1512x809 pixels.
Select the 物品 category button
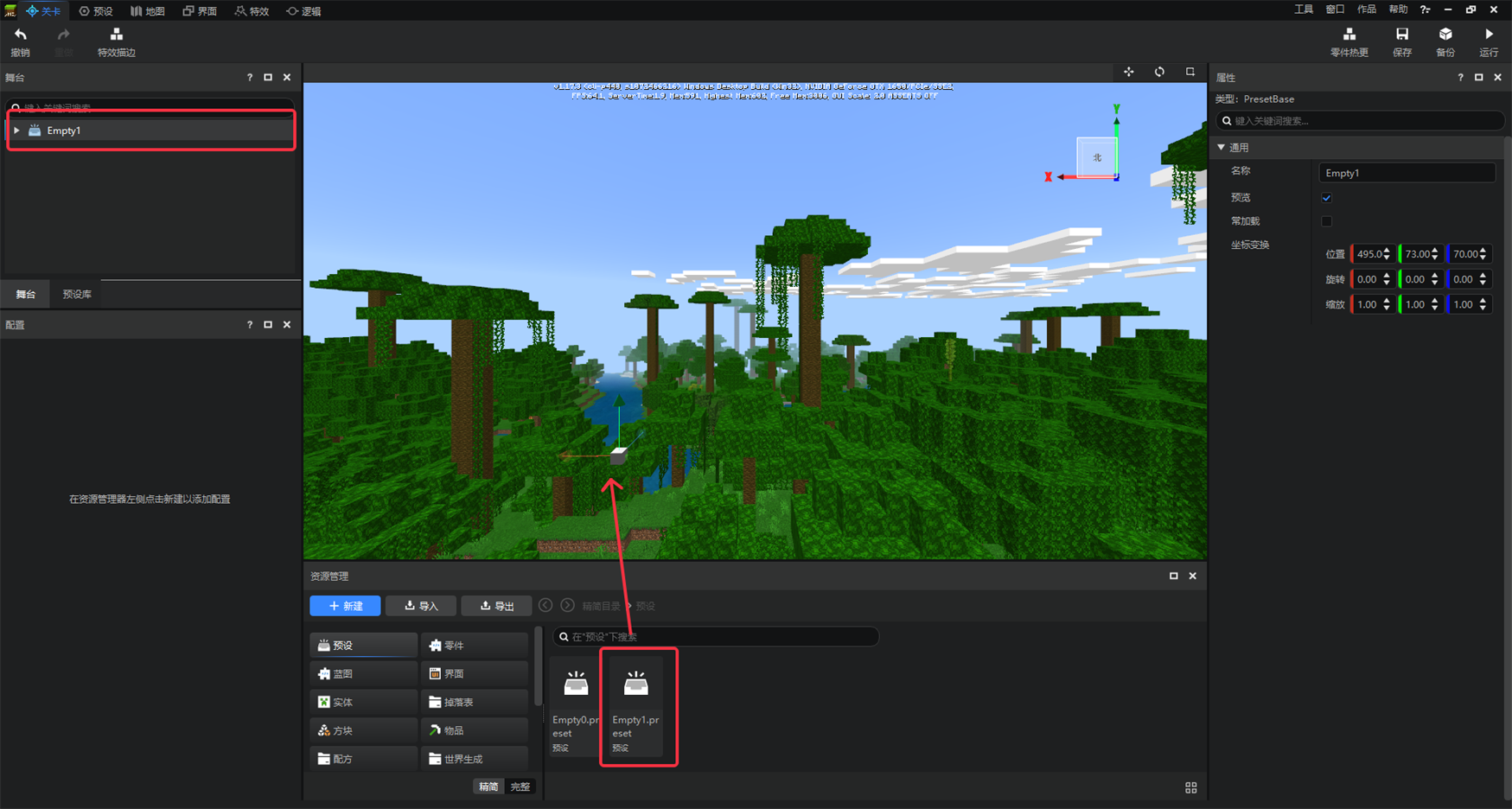pos(475,730)
